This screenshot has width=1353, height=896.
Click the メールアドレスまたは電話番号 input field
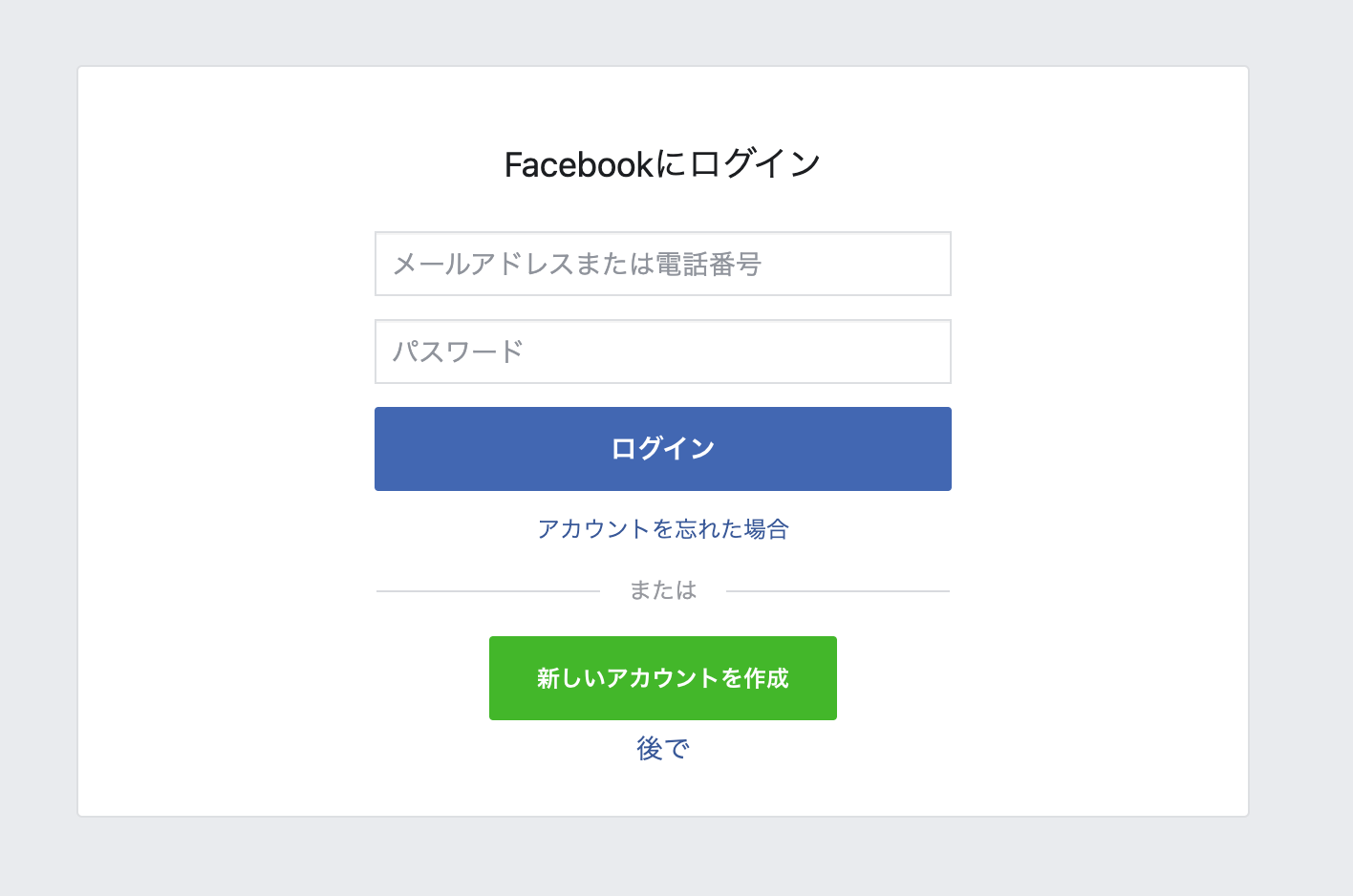662,264
